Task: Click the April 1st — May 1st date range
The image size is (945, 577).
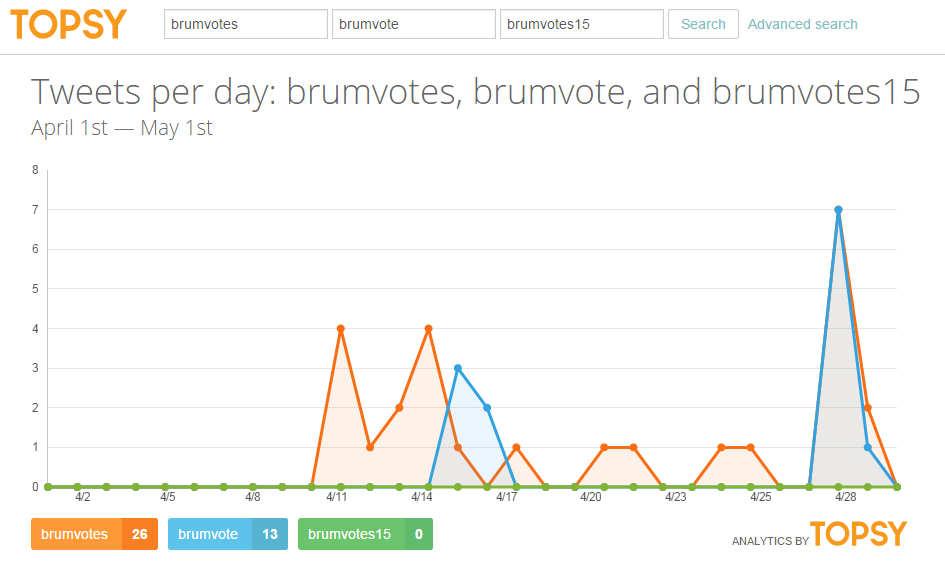Action: (122, 128)
